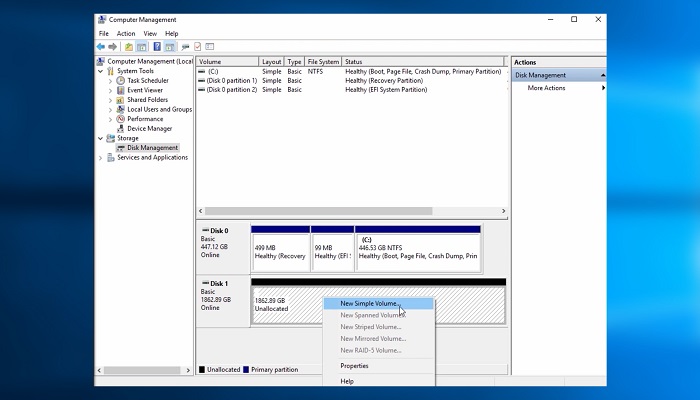Click the Event Viewer icon
700x400 pixels.
pyautogui.click(x=121, y=90)
